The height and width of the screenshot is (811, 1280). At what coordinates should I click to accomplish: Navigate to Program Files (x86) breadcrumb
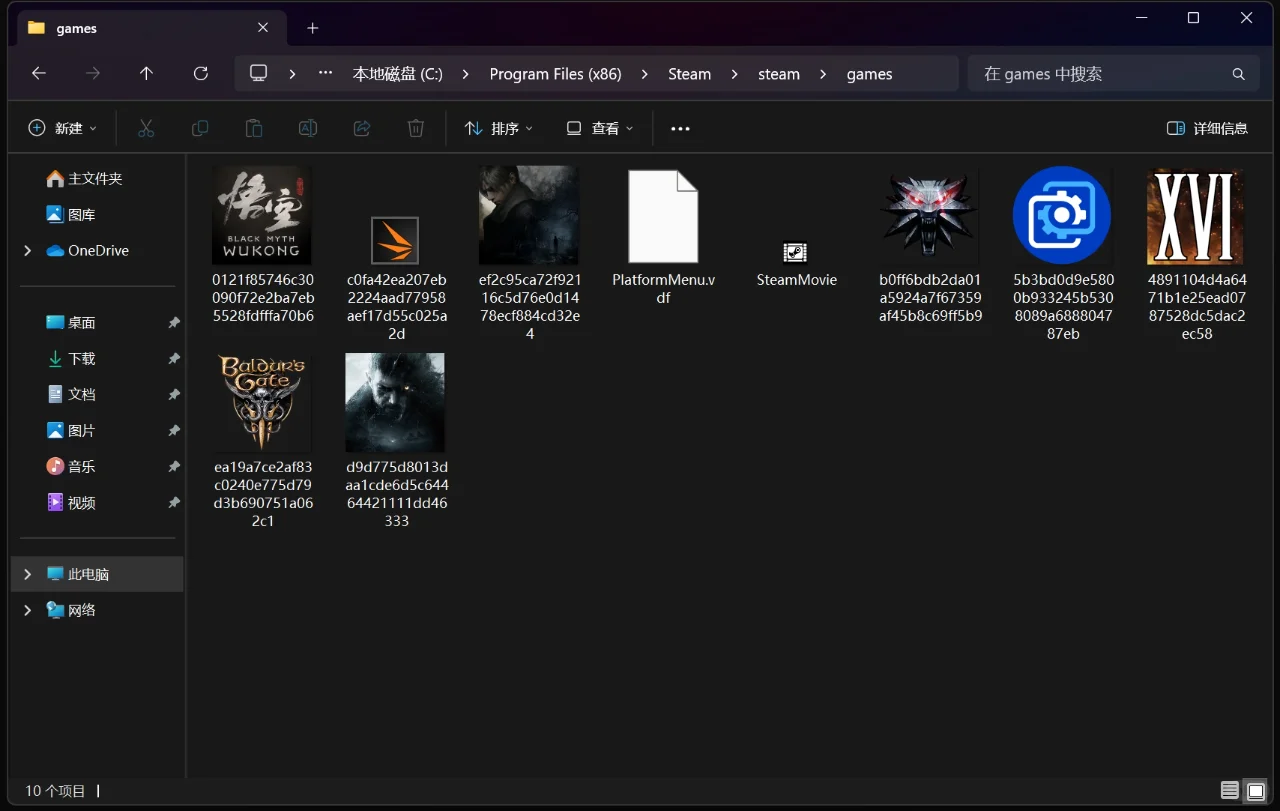tap(555, 74)
